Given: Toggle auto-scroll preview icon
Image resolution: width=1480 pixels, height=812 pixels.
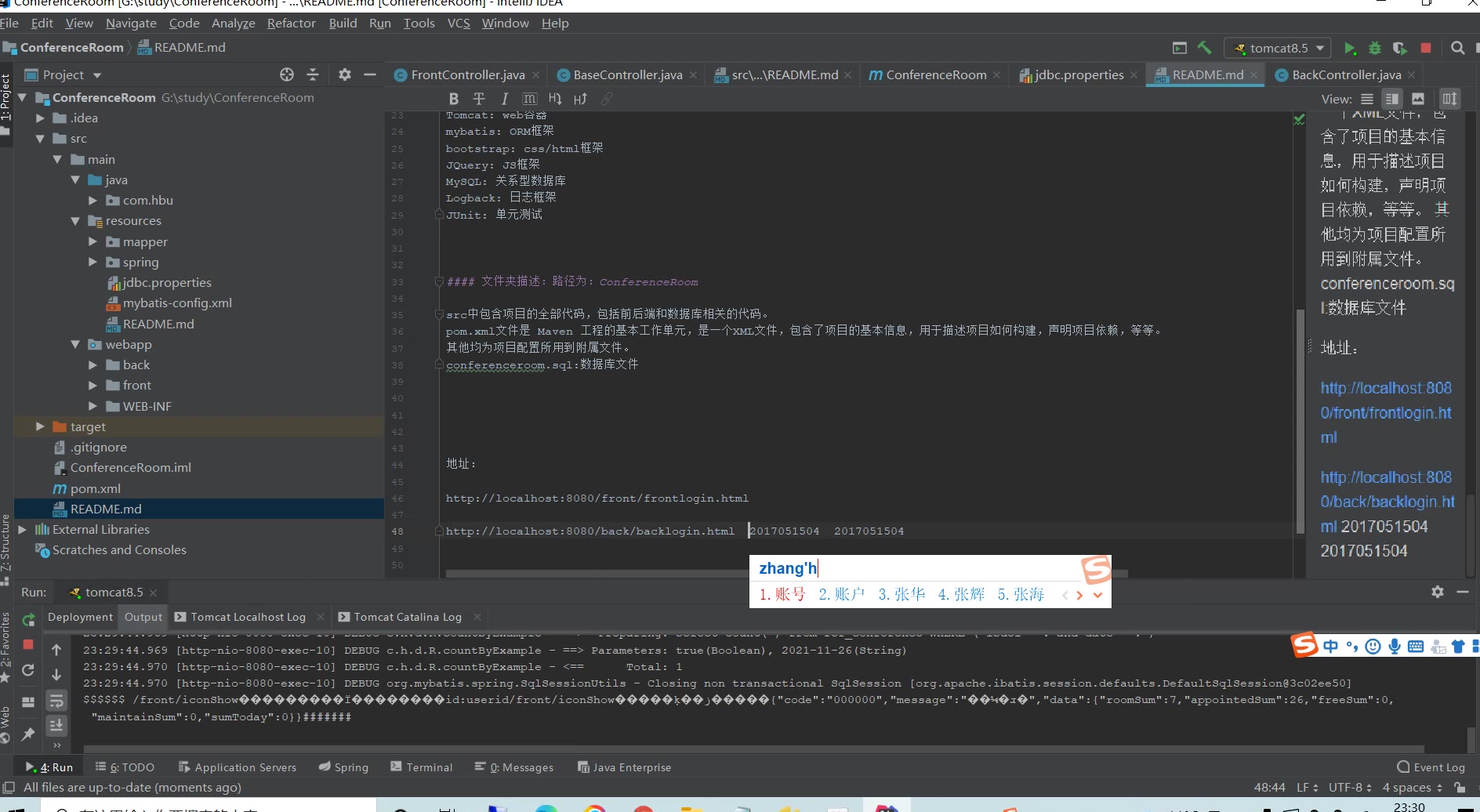Looking at the screenshot, I should point(1449,99).
